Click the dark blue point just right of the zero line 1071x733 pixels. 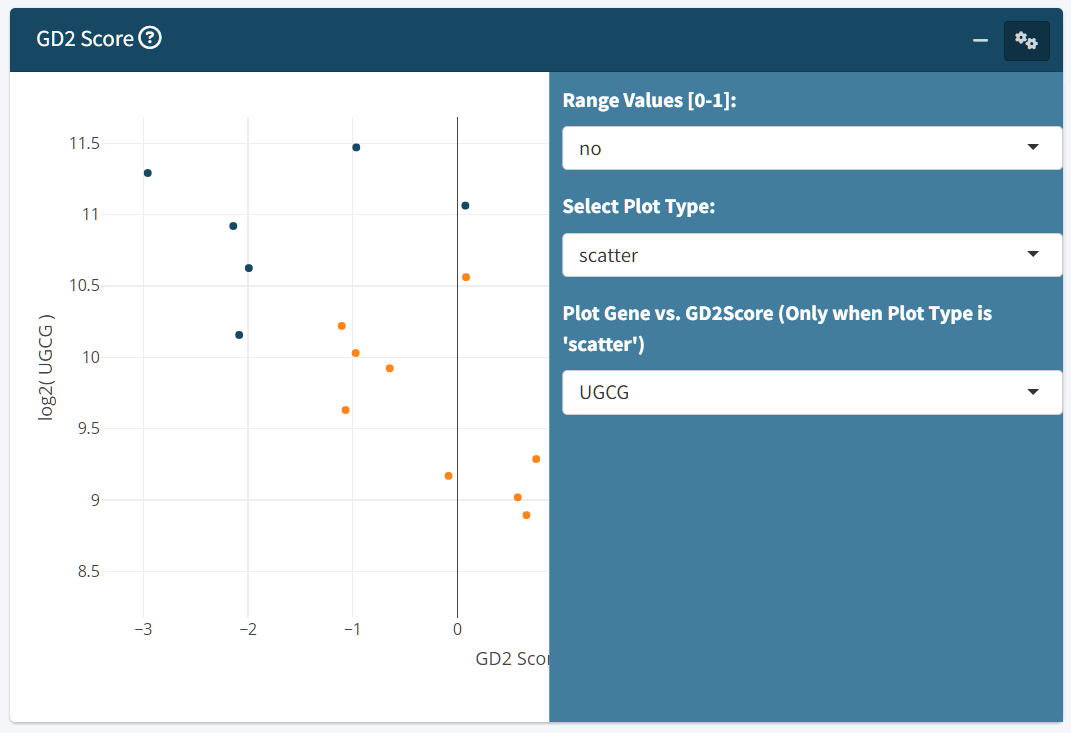(x=465, y=206)
